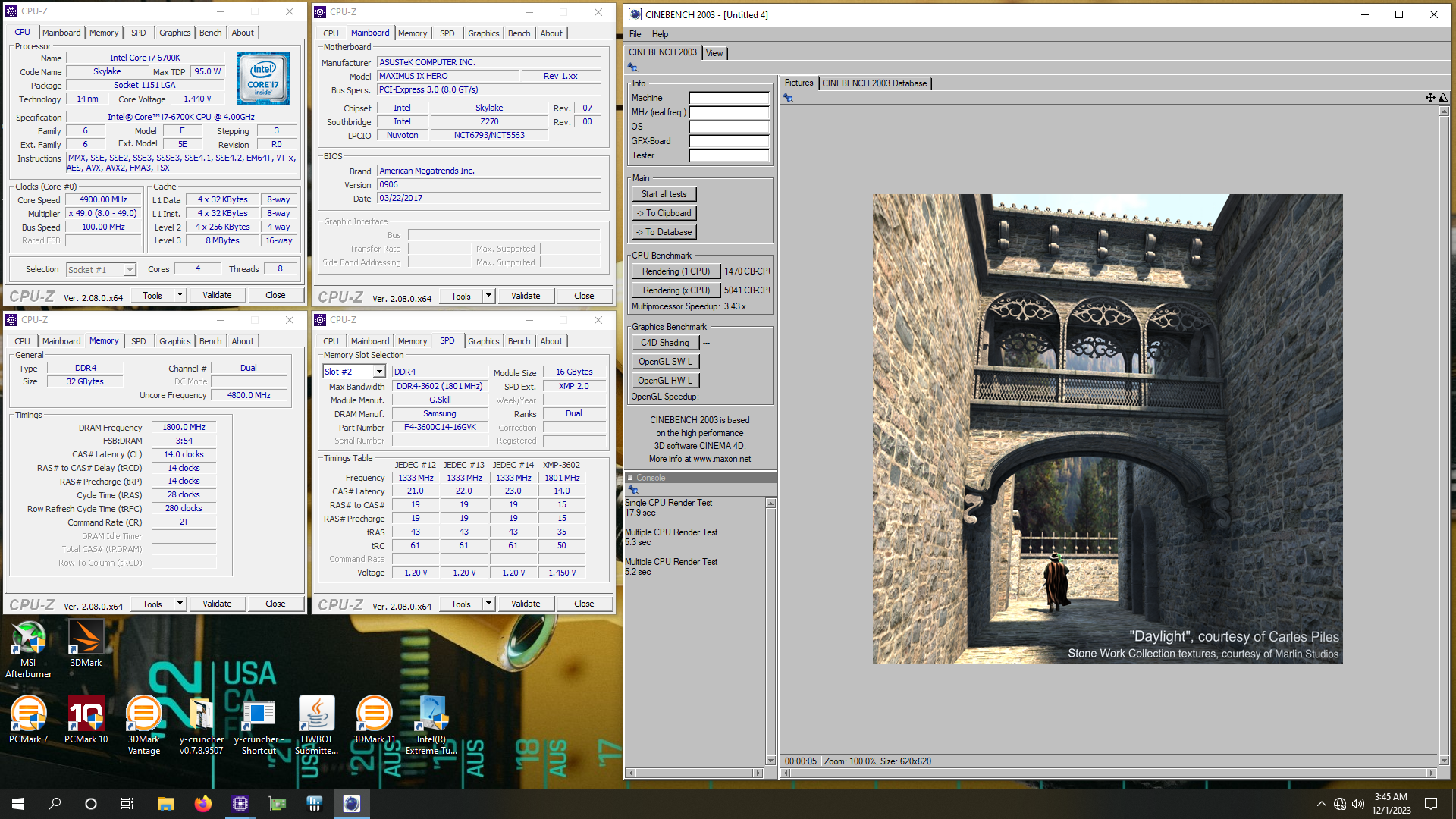The image size is (1456, 819).
Task: Click the pin icon in the Console panel
Action: 633,490
